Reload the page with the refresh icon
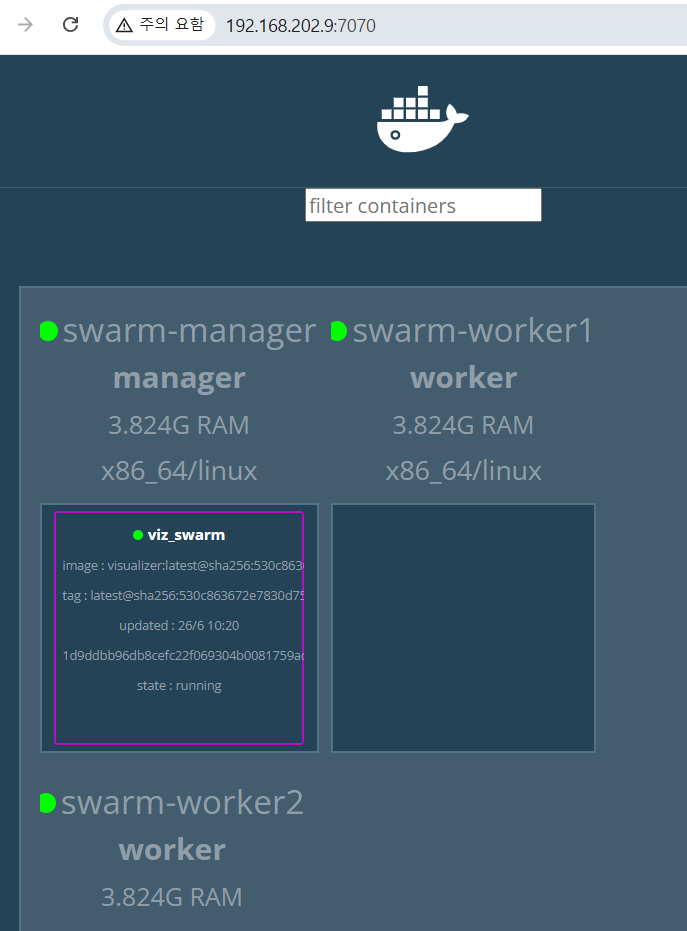Image resolution: width=687 pixels, height=931 pixels. [x=71, y=24]
